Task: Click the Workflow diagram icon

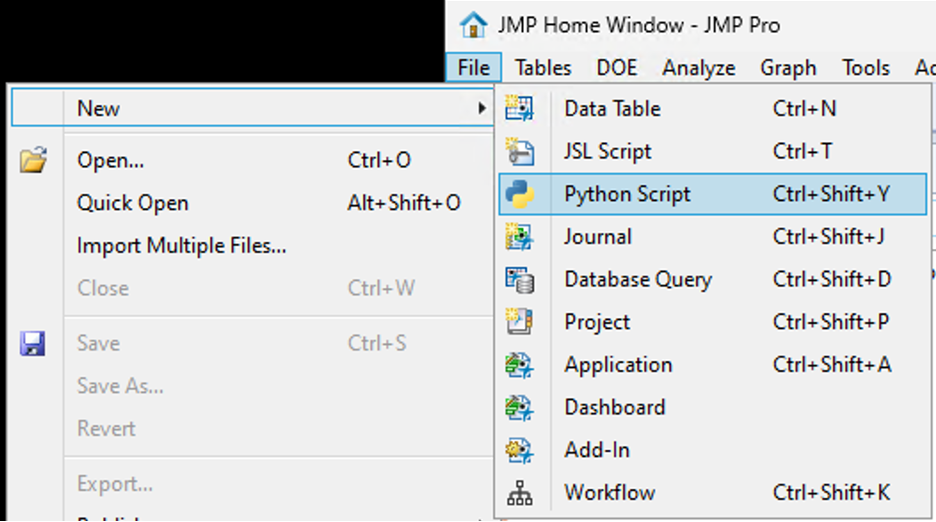Action: (520, 493)
